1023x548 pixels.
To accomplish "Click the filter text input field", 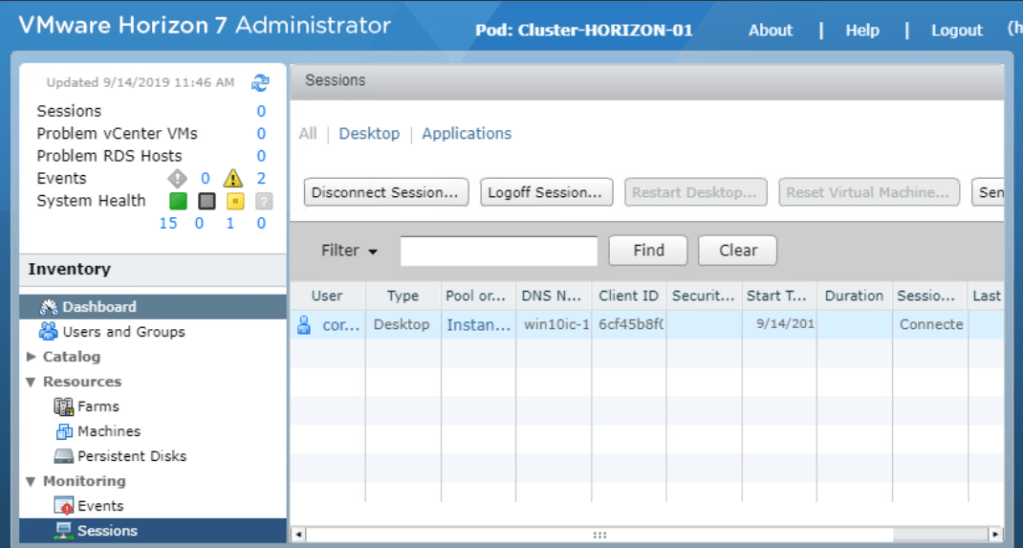I will pos(498,251).
